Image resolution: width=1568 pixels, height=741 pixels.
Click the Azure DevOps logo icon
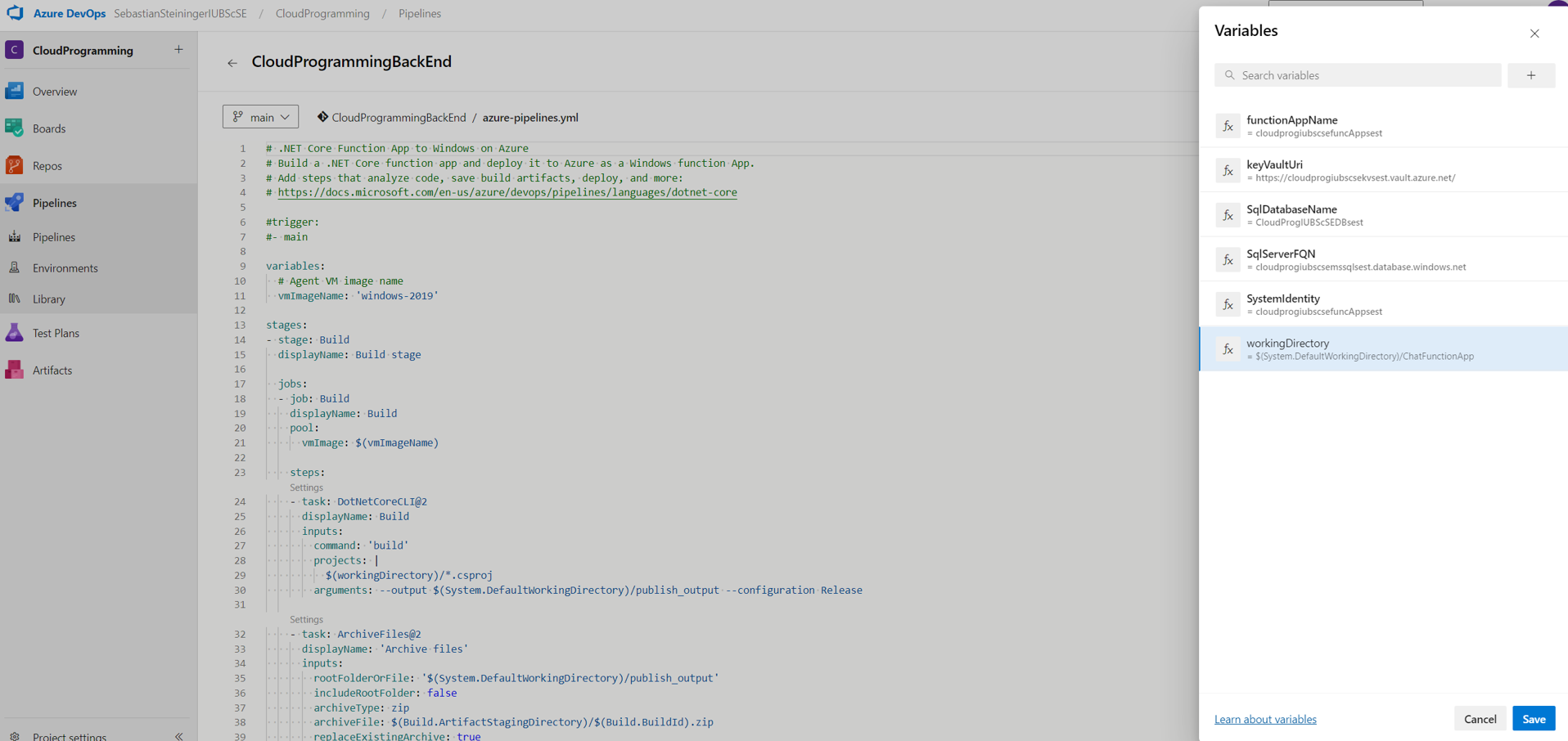pyautogui.click(x=15, y=13)
